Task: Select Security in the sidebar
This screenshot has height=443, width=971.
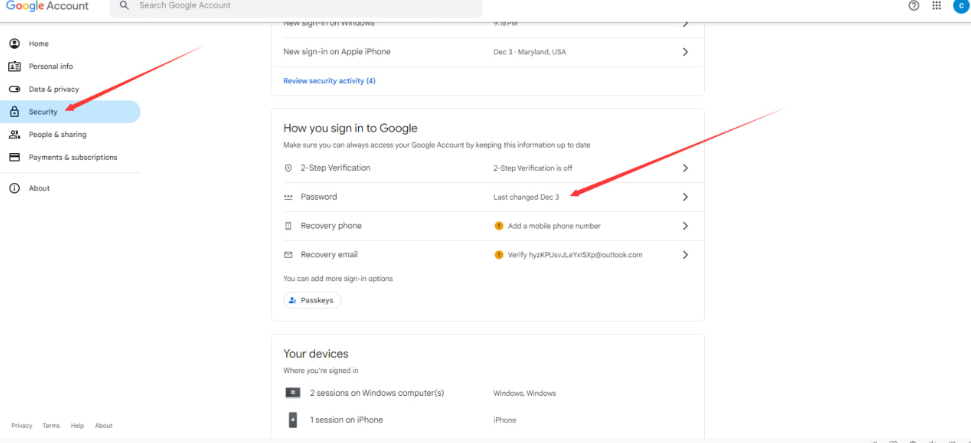Action: click(43, 112)
